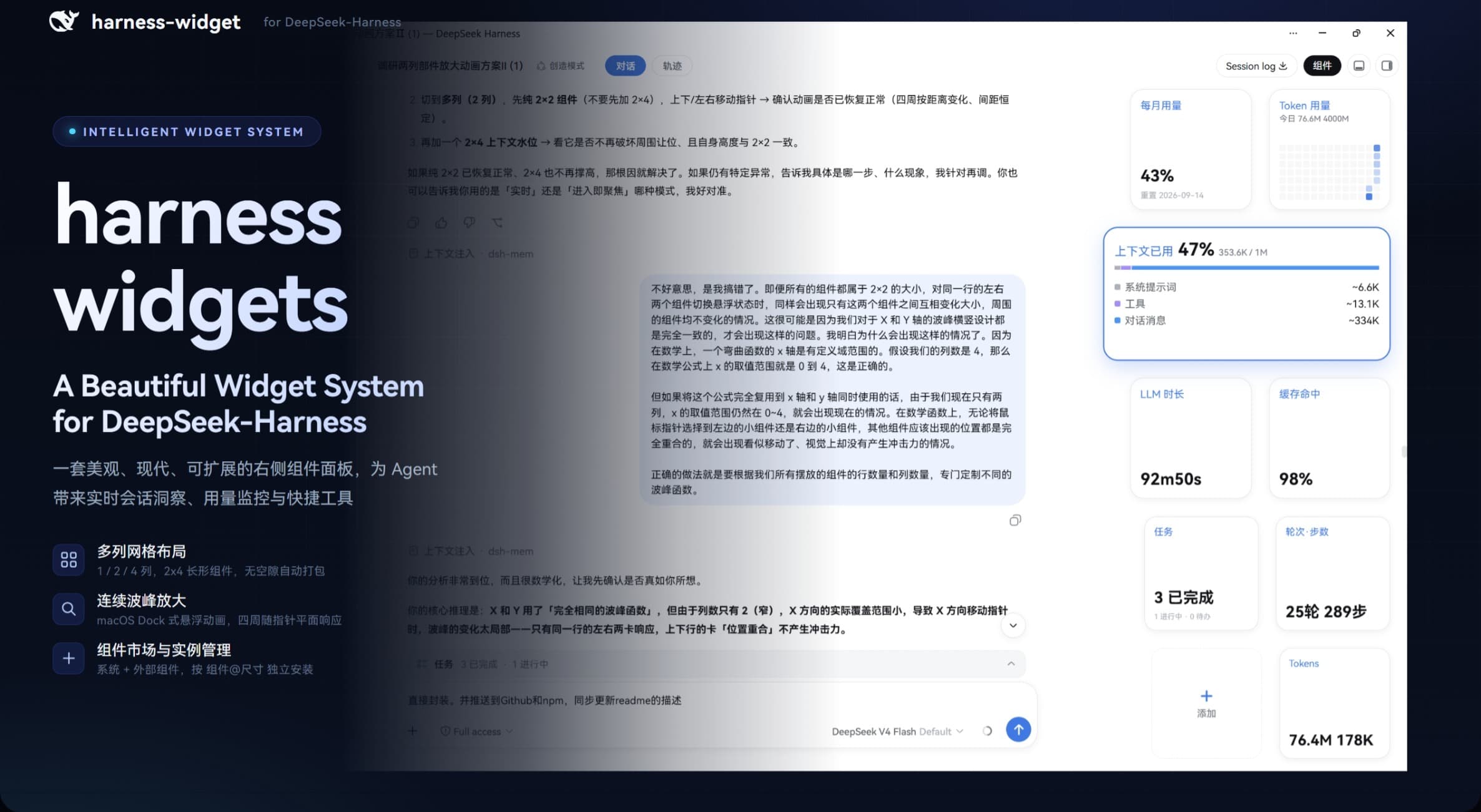Open the Full access permission dropdown
Image resolution: width=1481 pixels, height=812 pixels.
[476, 731]
